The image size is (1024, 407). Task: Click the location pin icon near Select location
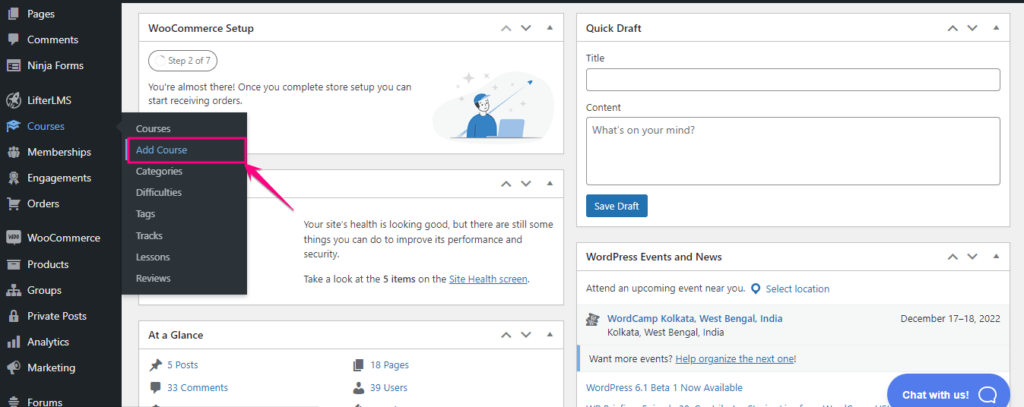(x=756, y=289)
